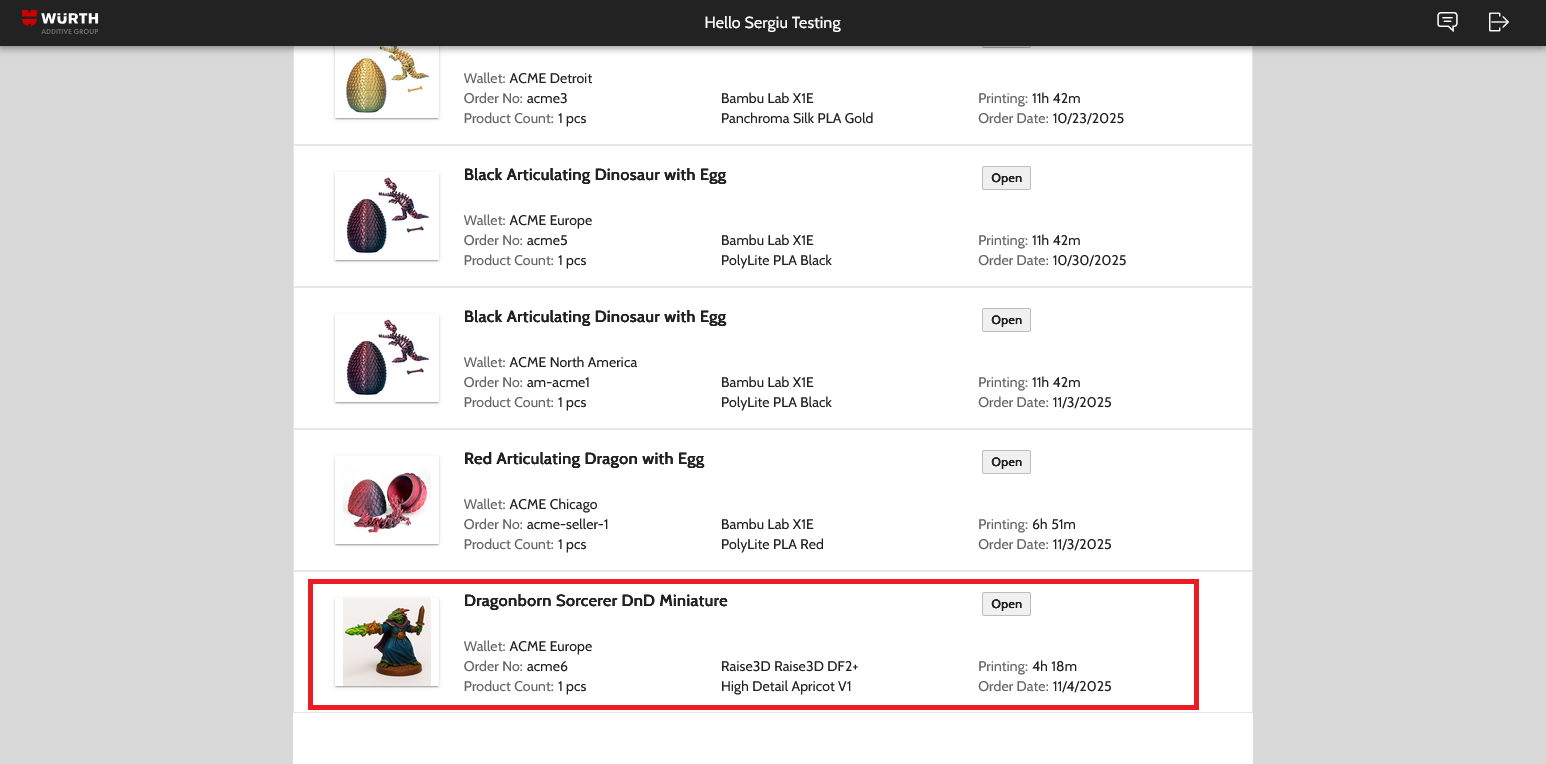Click the Dragonborn Sorcerer miniature image
This screenshot has height=764, width=1546.
click(387, 642)
